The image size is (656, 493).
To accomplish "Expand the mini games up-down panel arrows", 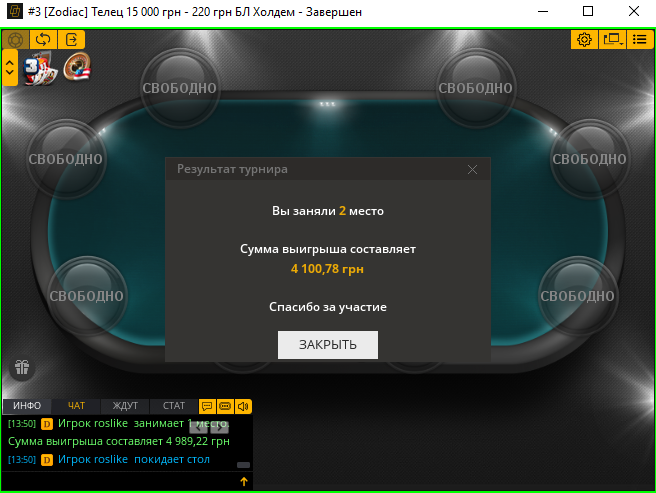I will pos(10,67).
